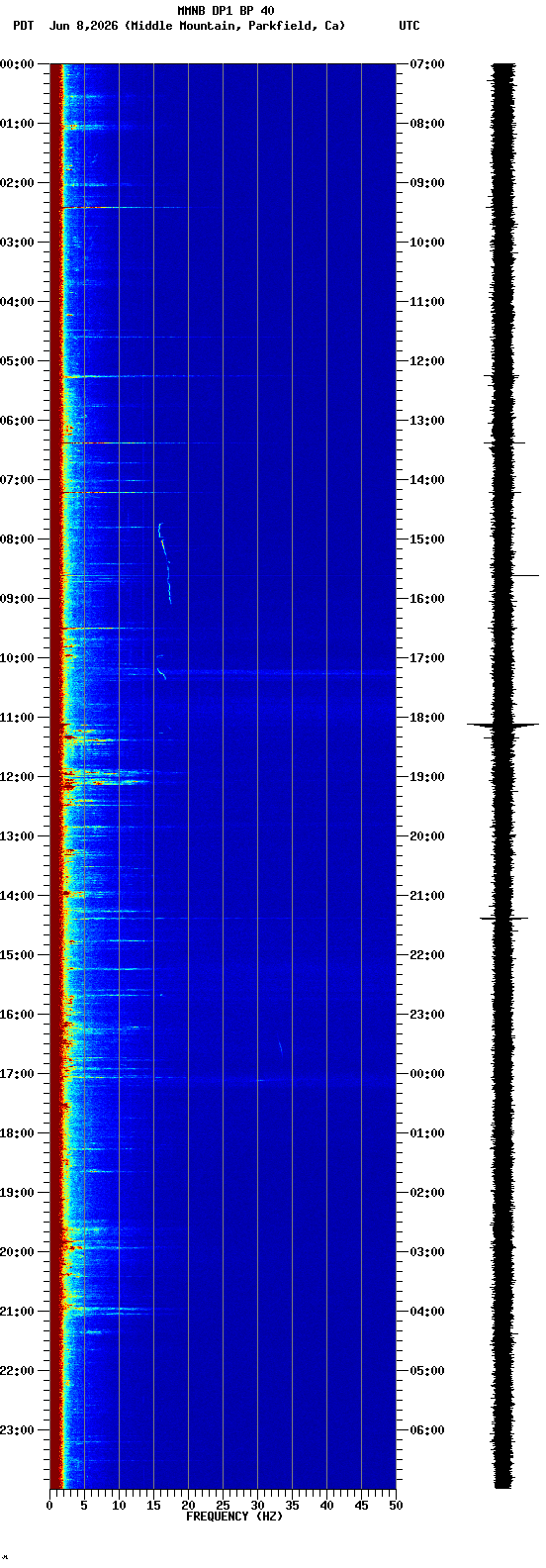The height and width of the screenshot is (1568, 546).
Task: Click the location text '(Middle Mountain, Parkfield, Ca)'
Action: 235,26
